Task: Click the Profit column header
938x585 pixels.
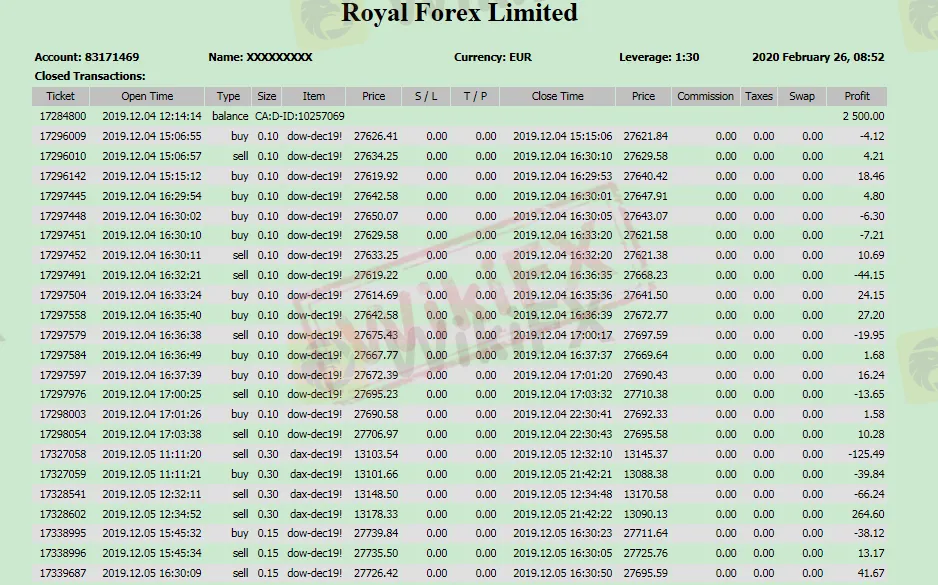Action: point(857,96)
